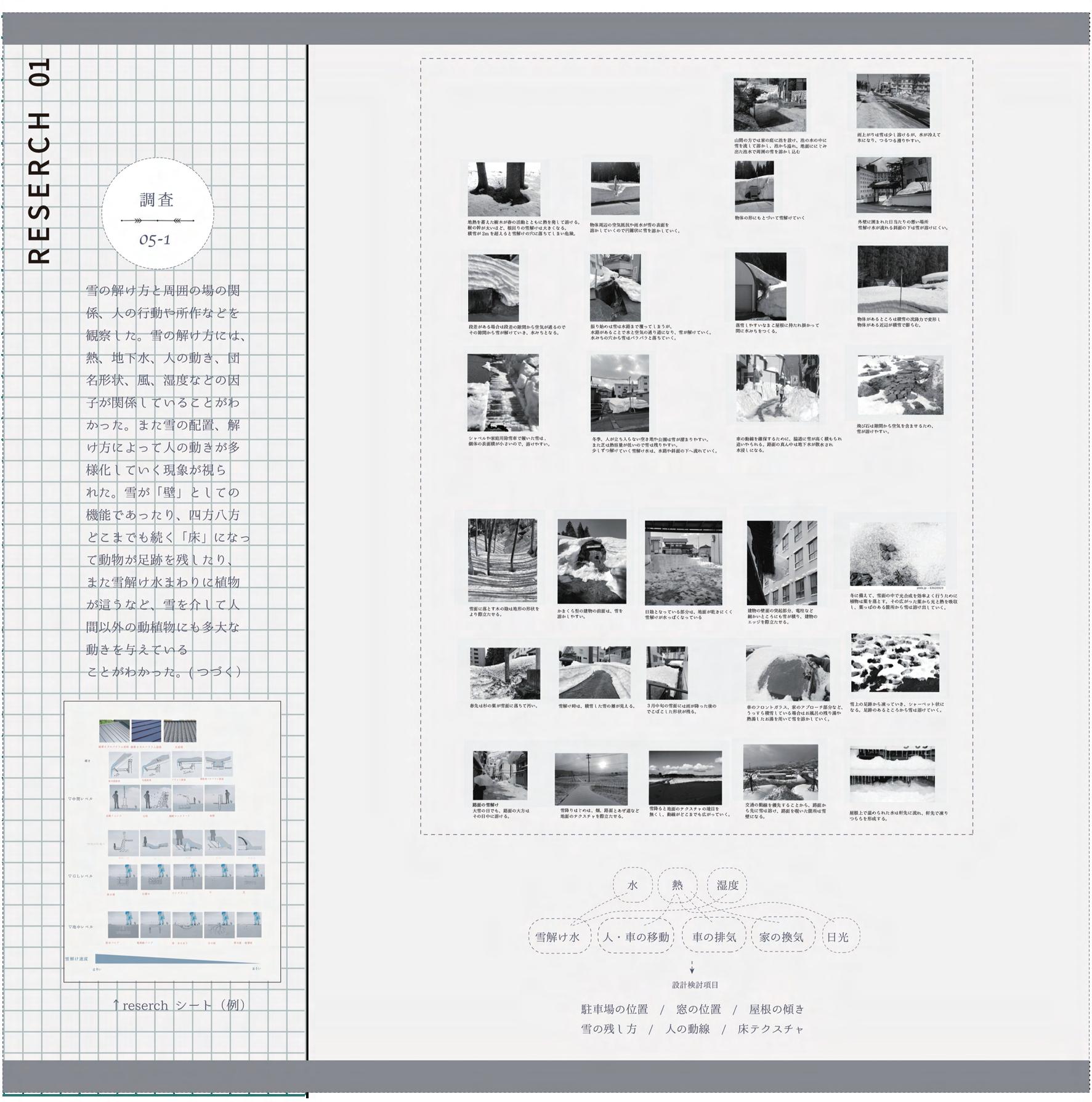
Task: Click the person with umbrella street photo
Action: coord(499,775)
